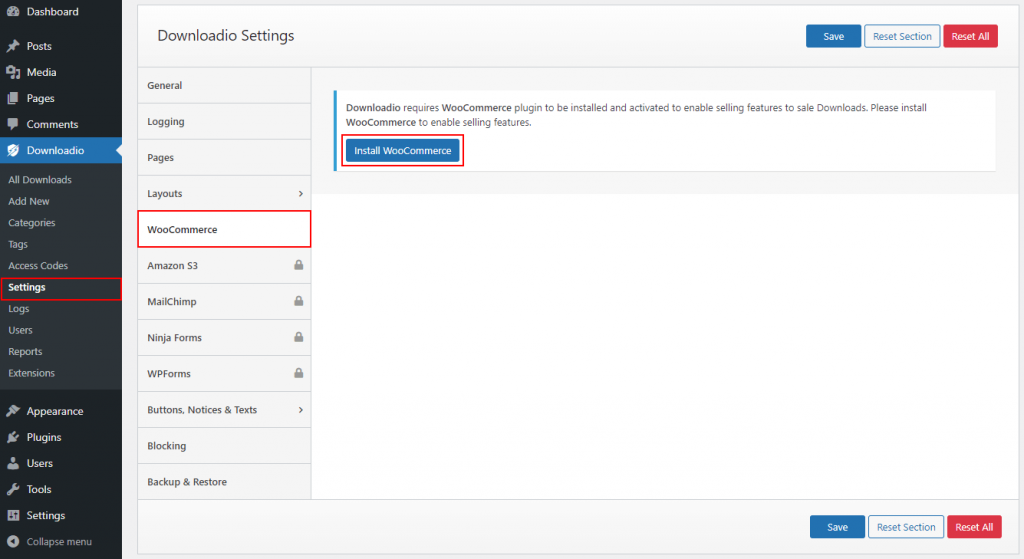
Task: Click the Collapse menu label
Action: click(59, 541)
